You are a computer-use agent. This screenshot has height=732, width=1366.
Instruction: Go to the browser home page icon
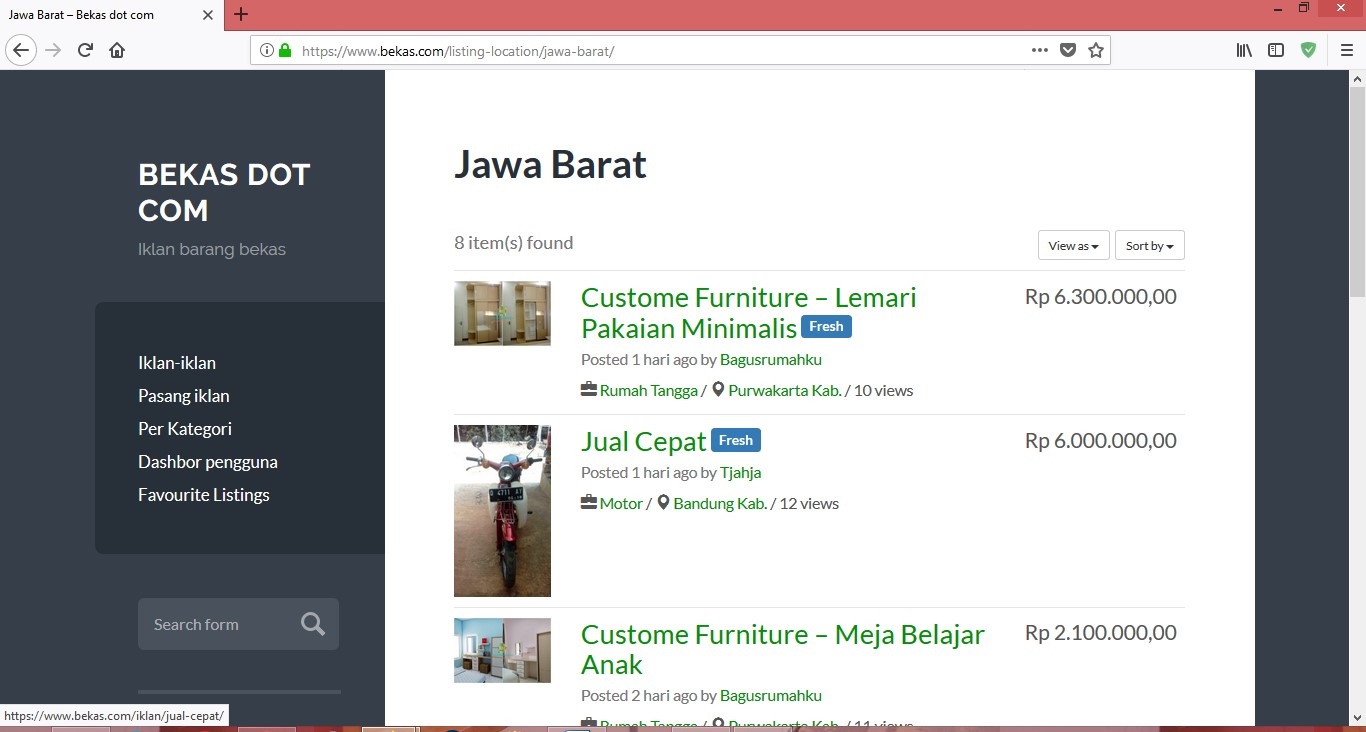tap(117, 50)
